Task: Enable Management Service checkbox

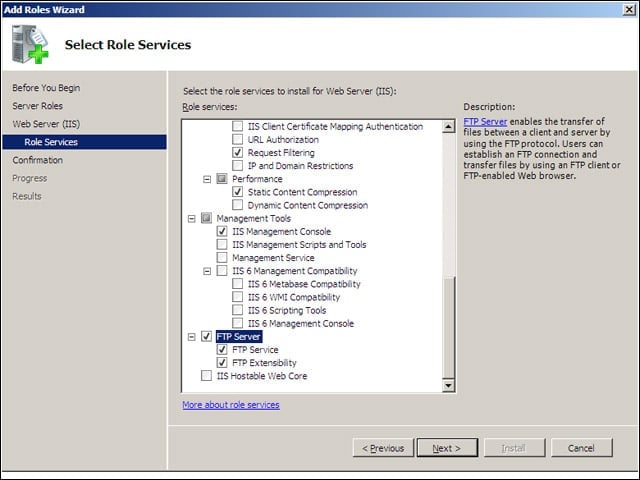Action: (x=222, y=257)
